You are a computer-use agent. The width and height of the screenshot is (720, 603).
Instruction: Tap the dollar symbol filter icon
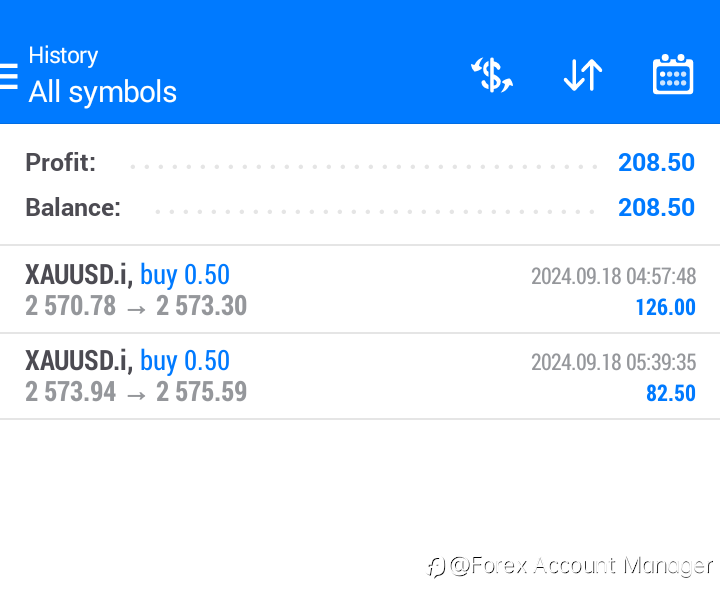point(492,75)
